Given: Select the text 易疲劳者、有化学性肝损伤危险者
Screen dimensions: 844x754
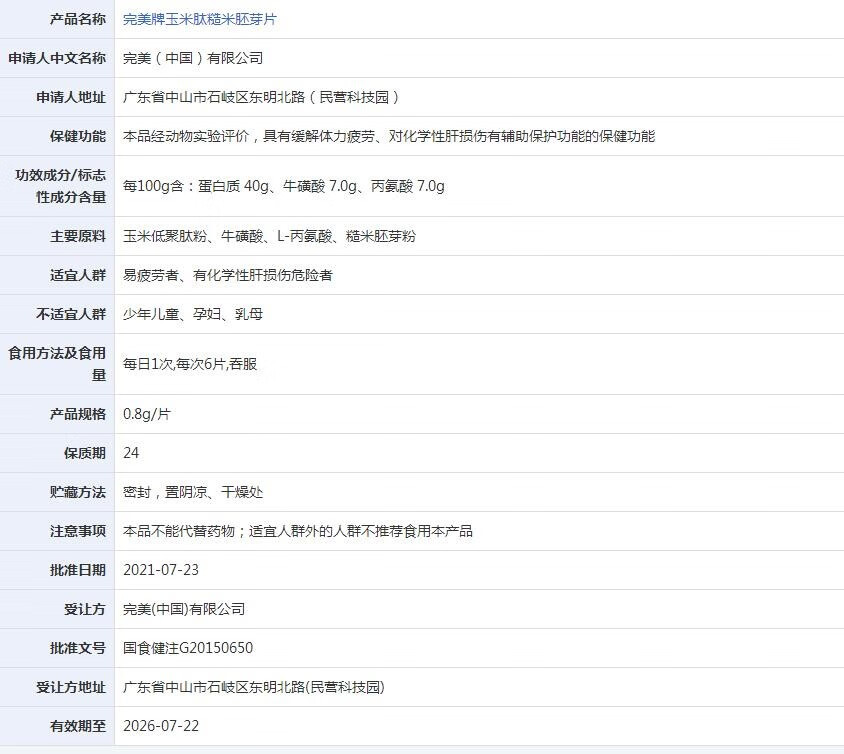Looking at the screenshot, I should pyautogui.click(x=228, y=275).
